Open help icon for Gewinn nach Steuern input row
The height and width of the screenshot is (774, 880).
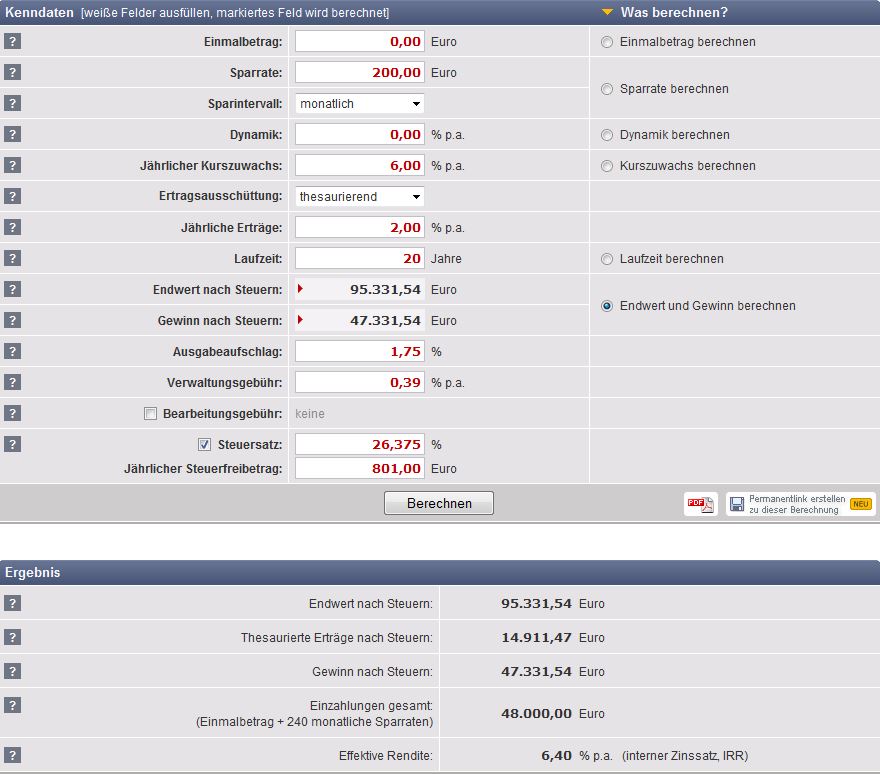coord(12,320)
